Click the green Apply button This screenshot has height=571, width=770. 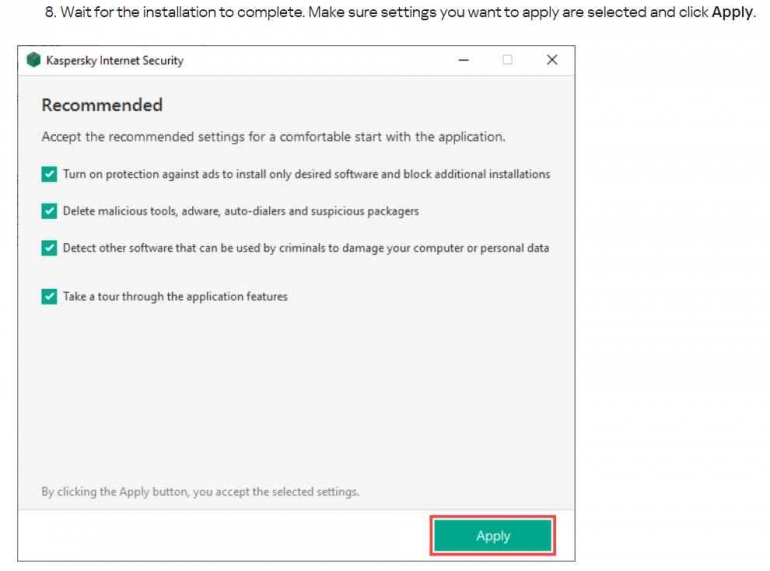[x=493, y=536]
